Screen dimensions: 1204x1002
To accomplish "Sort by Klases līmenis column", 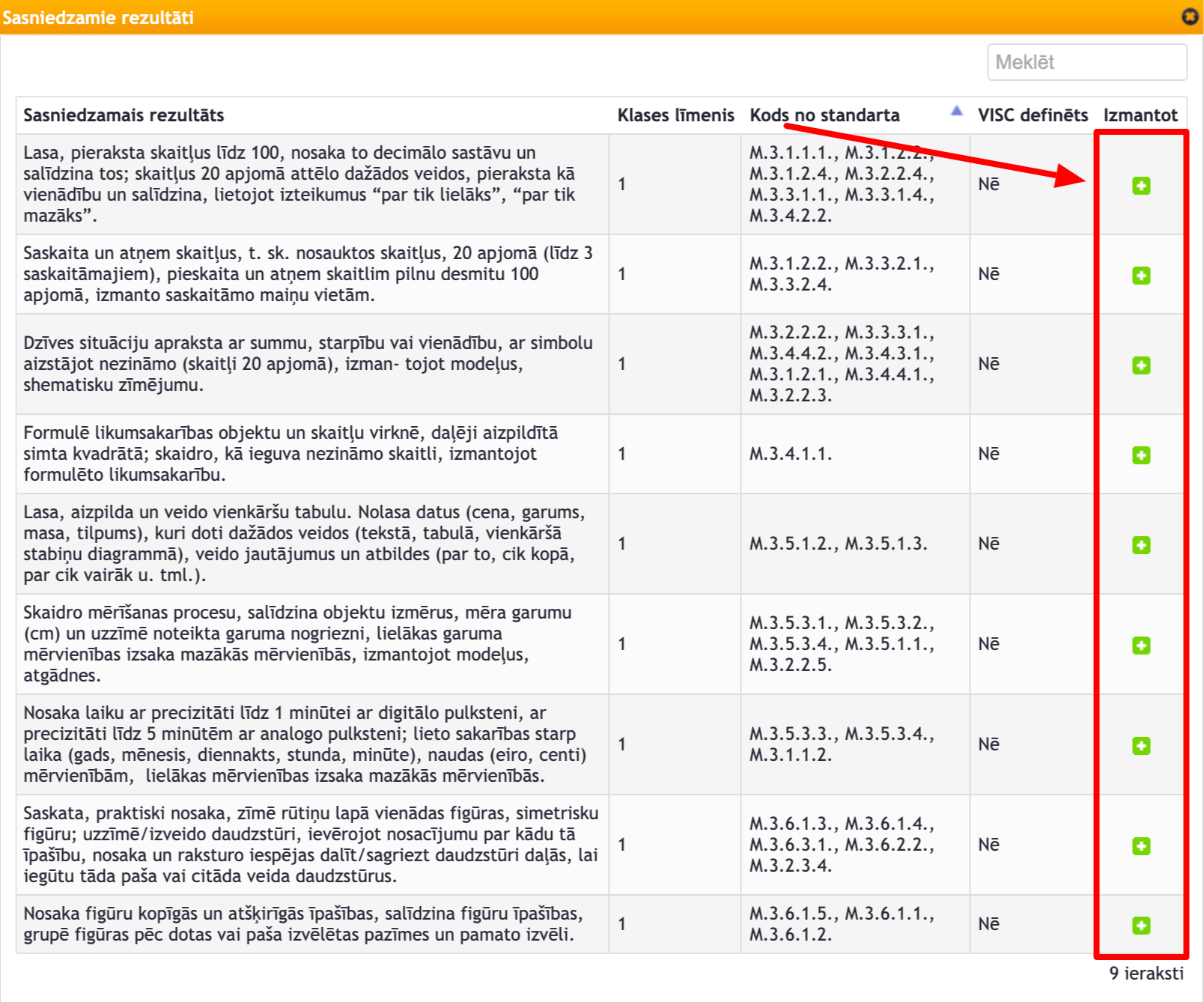I will point(675,115).
